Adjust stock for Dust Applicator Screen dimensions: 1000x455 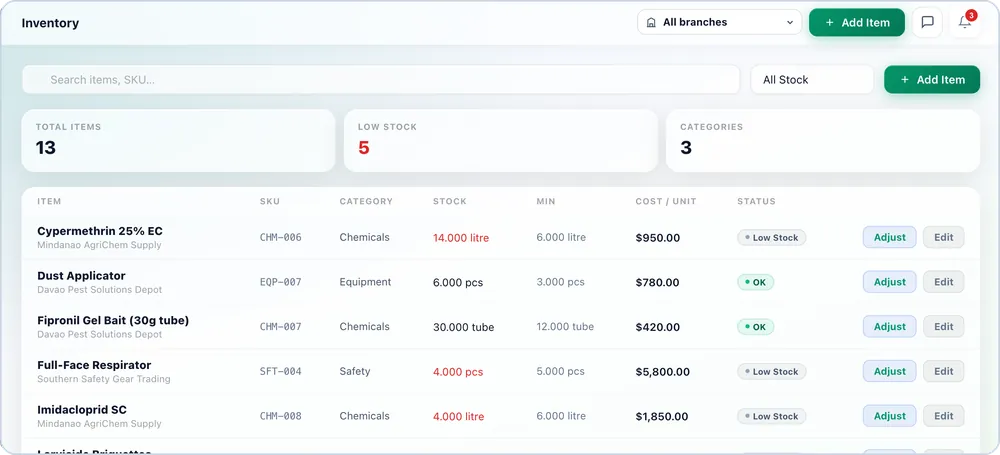pos(890,282)
